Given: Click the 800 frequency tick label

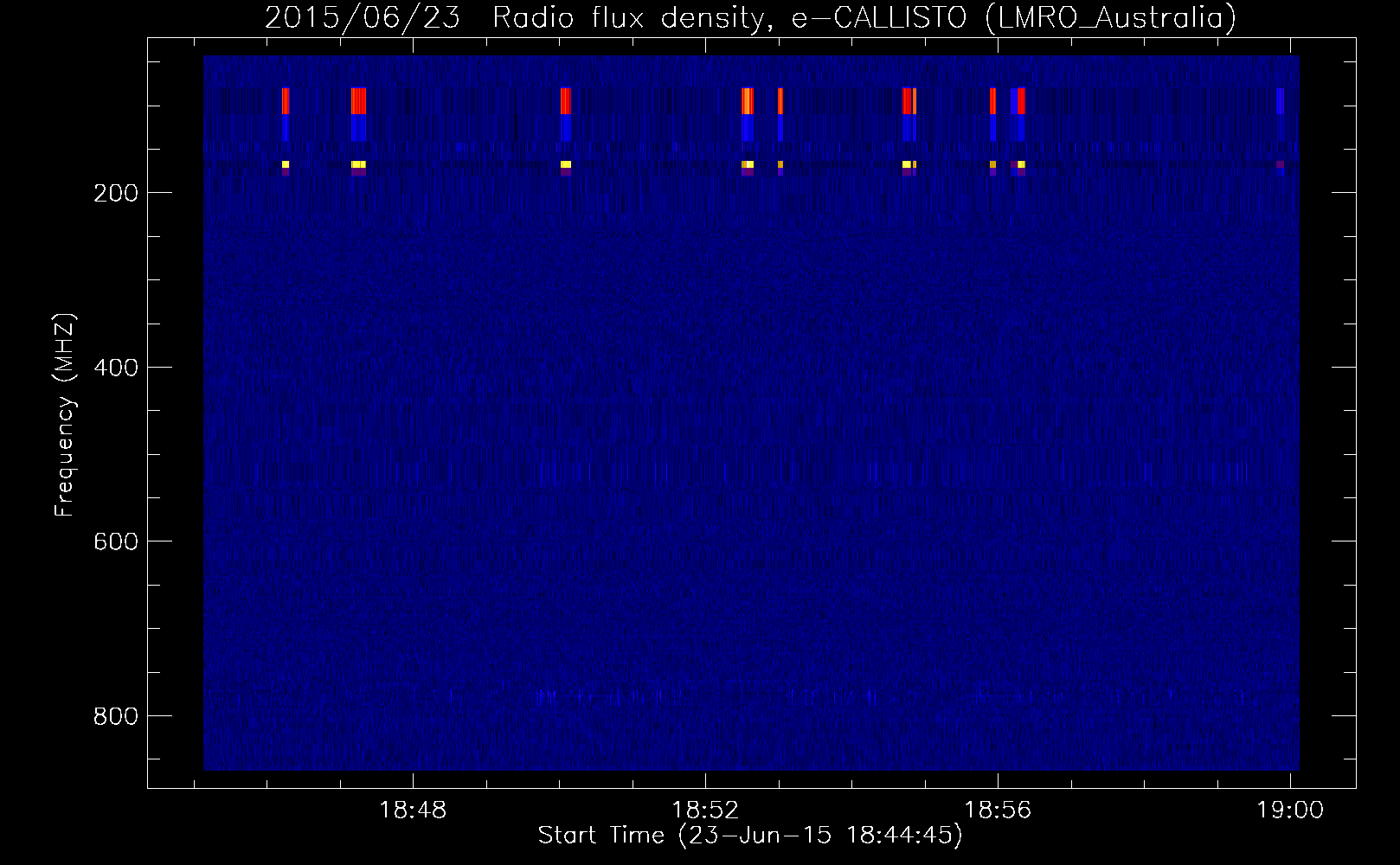Looking at the screenshot, I should pos(116,716).
